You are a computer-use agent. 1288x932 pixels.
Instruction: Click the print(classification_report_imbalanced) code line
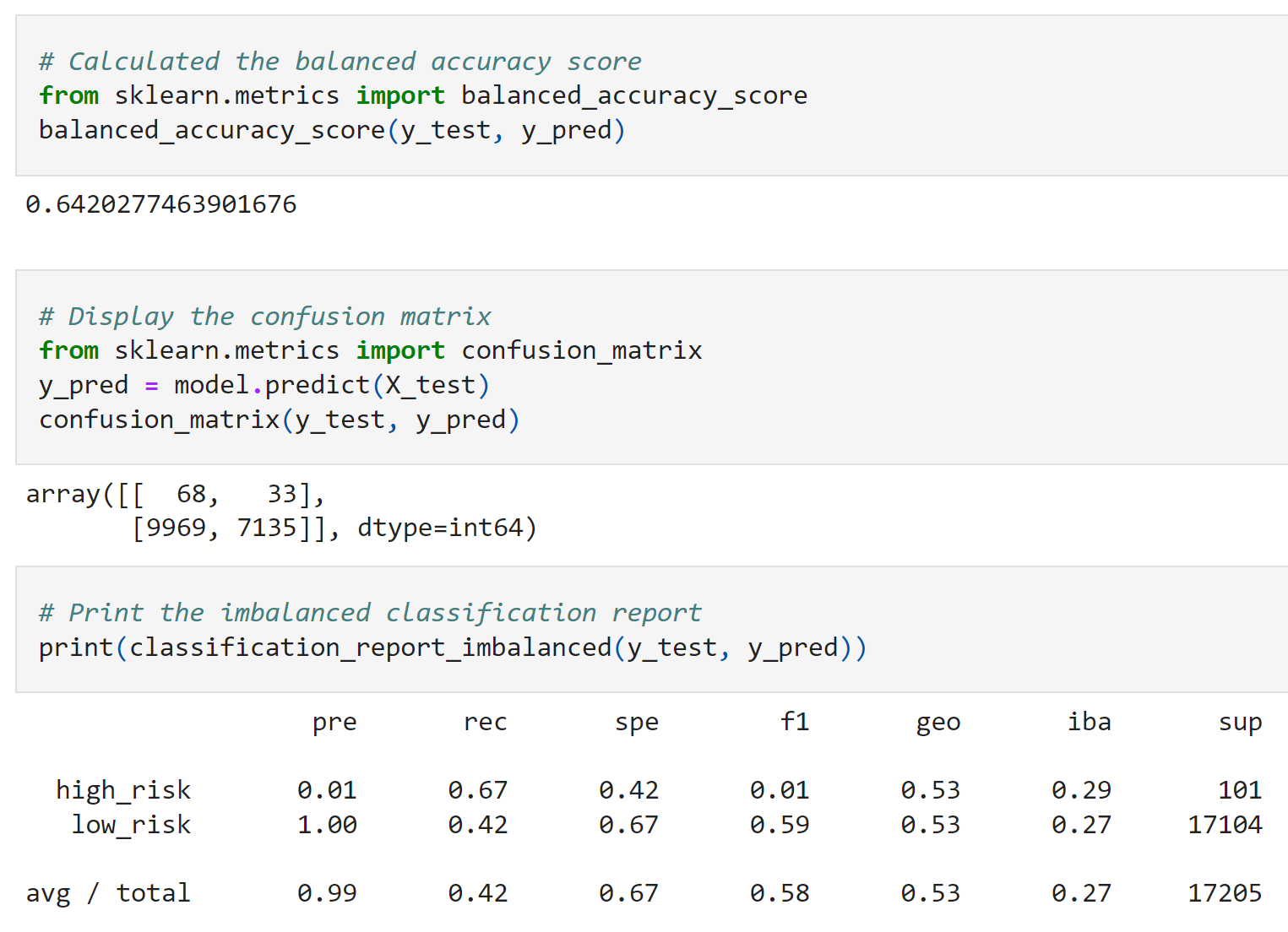[454, 648]
